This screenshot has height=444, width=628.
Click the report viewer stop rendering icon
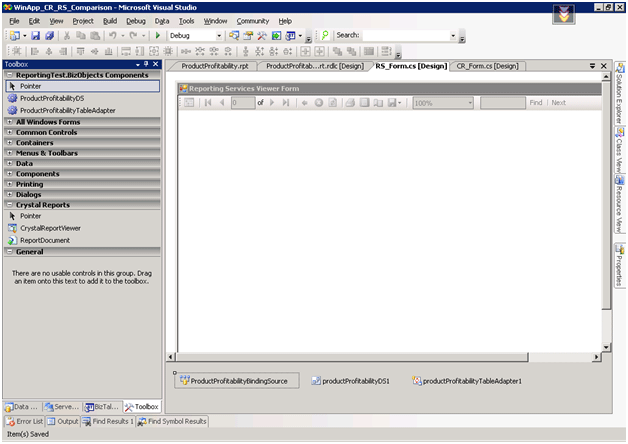click(319, 103)
